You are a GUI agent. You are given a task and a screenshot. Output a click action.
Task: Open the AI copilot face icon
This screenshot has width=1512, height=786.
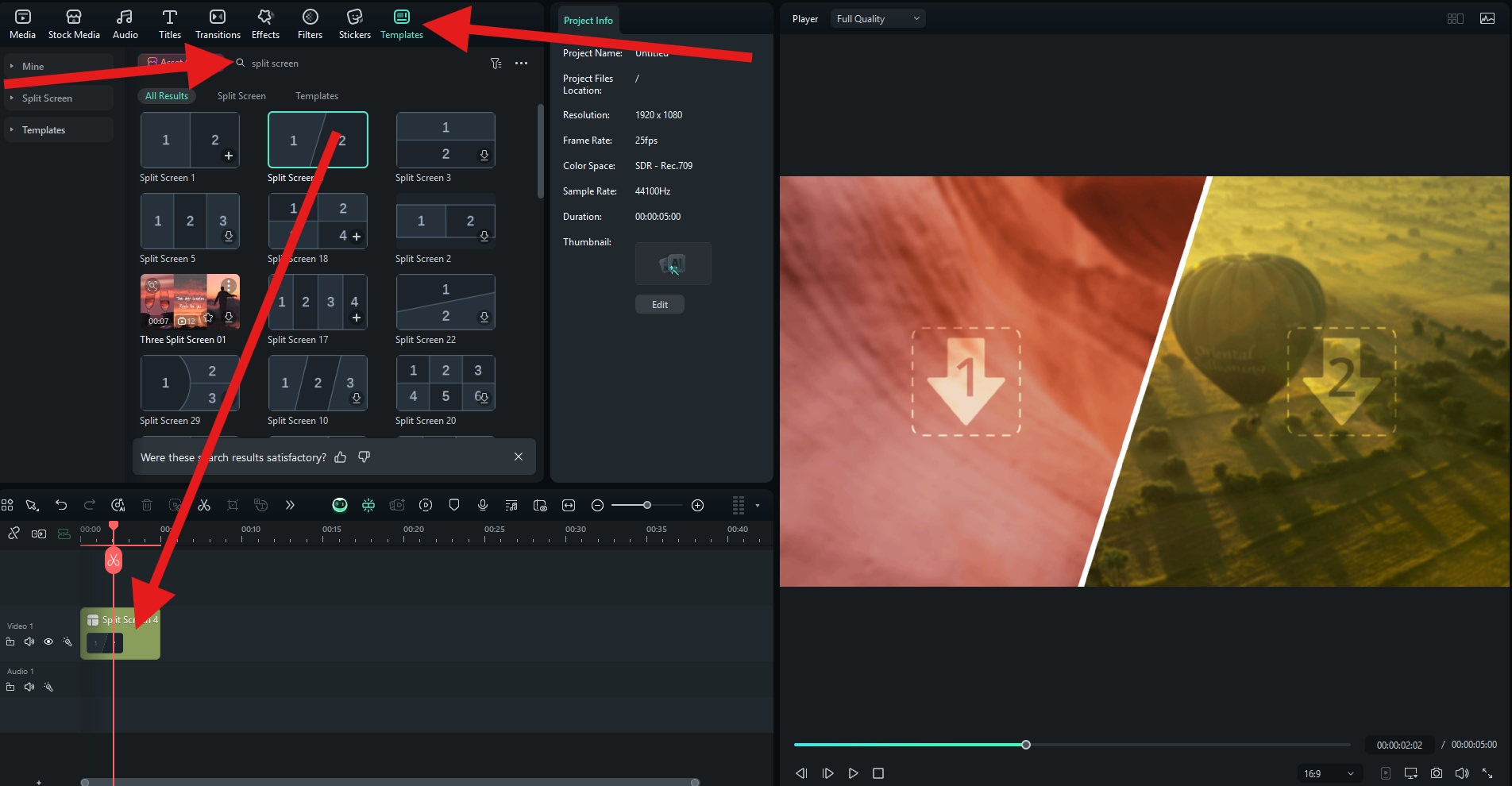pyautogui.click(x=340, y=505)
